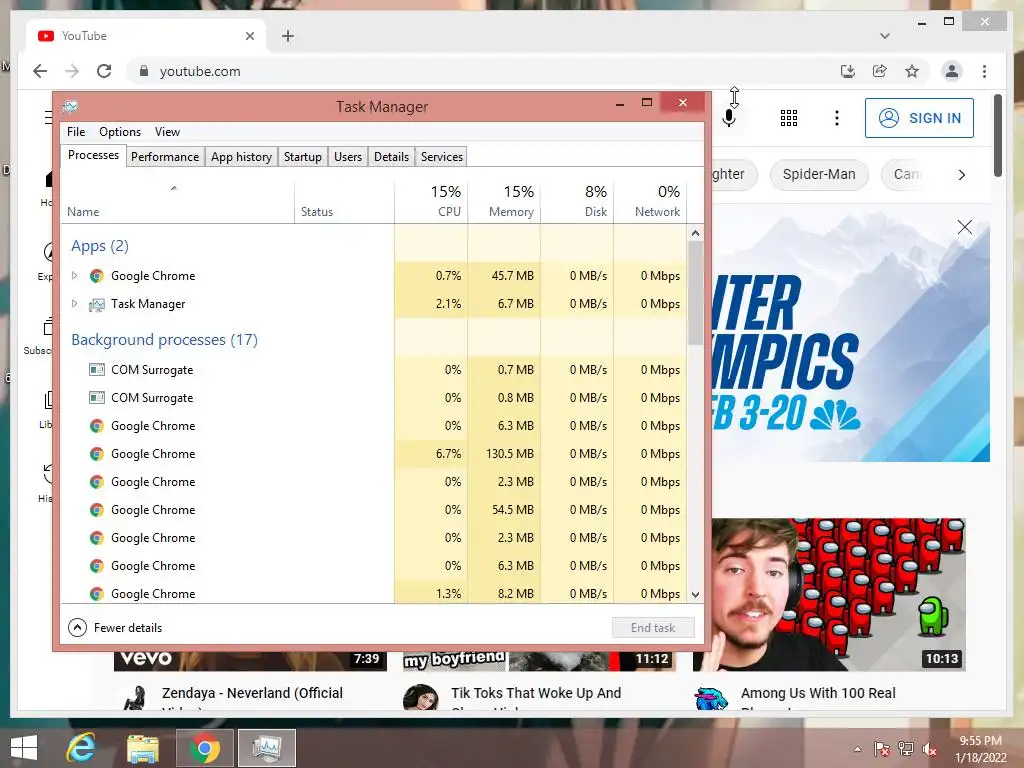The width and height of the screenshot is (1024, 768).
Task: Dismiss the Winter Olympics banner
Action: coord(965,227)
